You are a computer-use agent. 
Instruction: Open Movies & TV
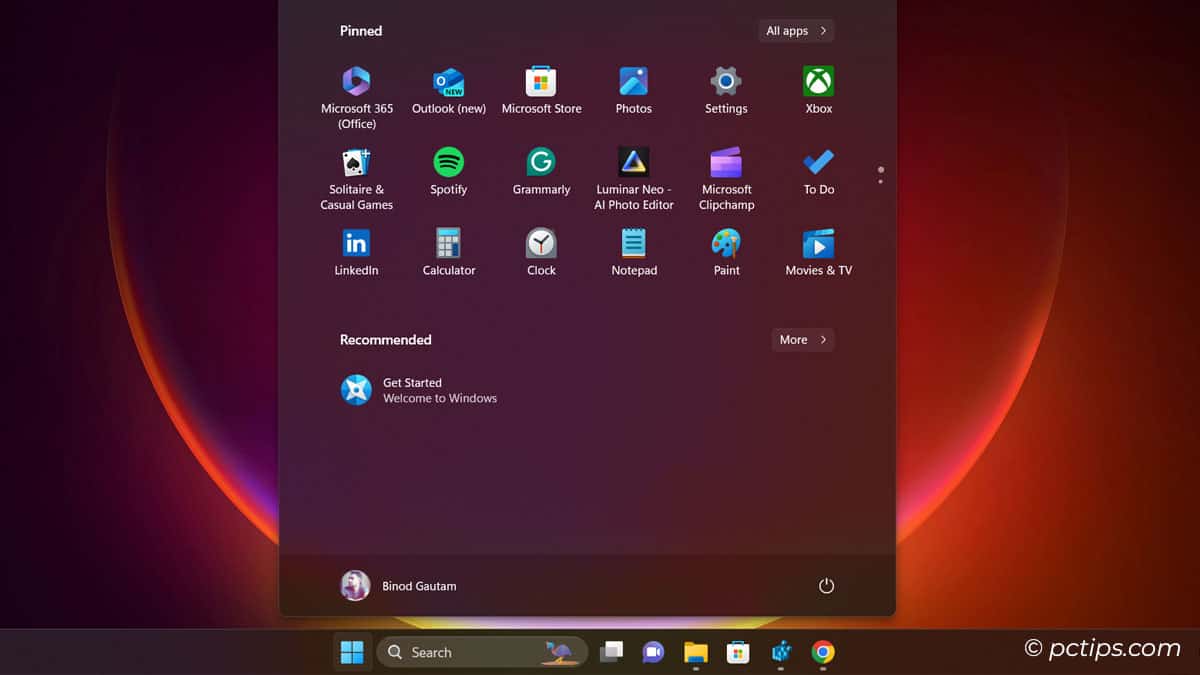coord(817,245)
